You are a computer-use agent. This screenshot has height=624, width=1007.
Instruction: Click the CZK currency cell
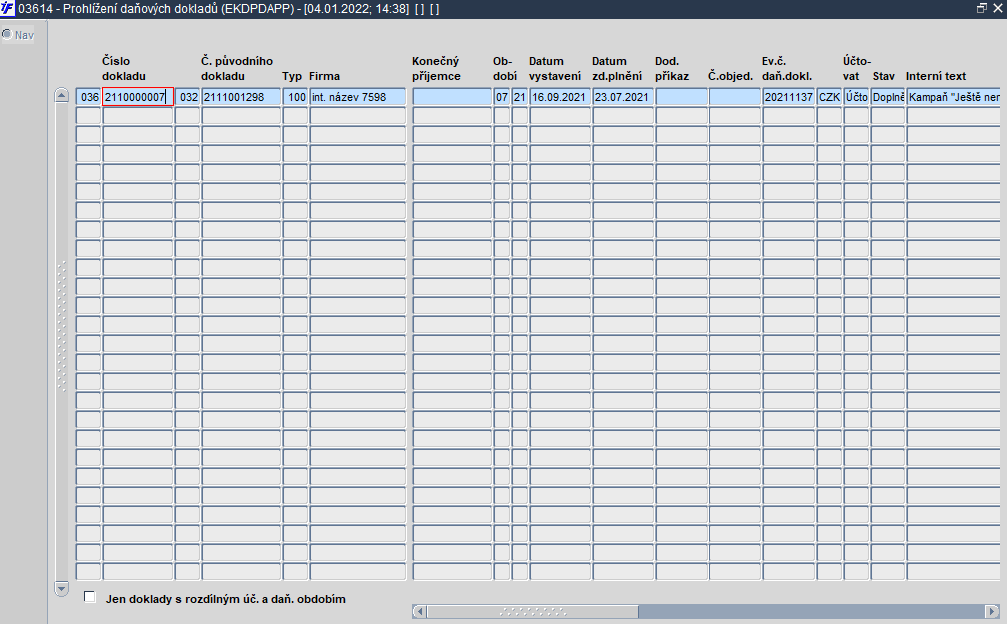point(829,97)
